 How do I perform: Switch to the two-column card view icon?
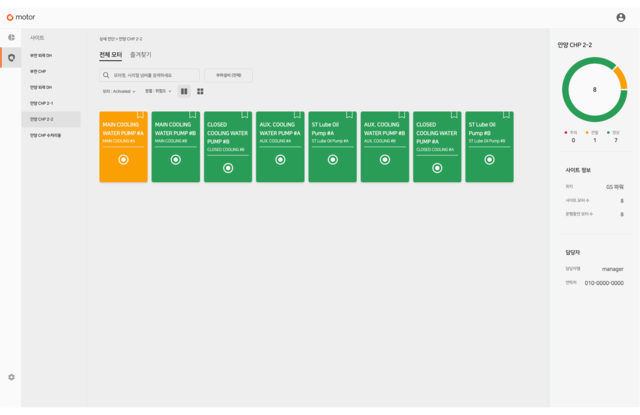(x=184, y=91)
